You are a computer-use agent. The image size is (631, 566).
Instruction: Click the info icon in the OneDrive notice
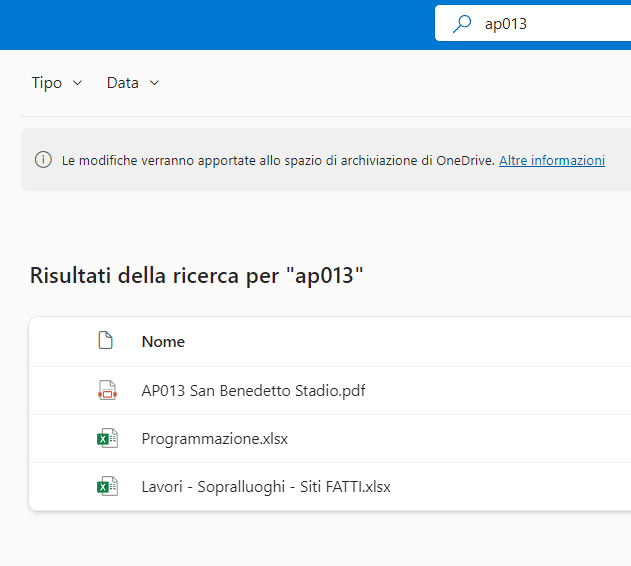coord(43,160)
